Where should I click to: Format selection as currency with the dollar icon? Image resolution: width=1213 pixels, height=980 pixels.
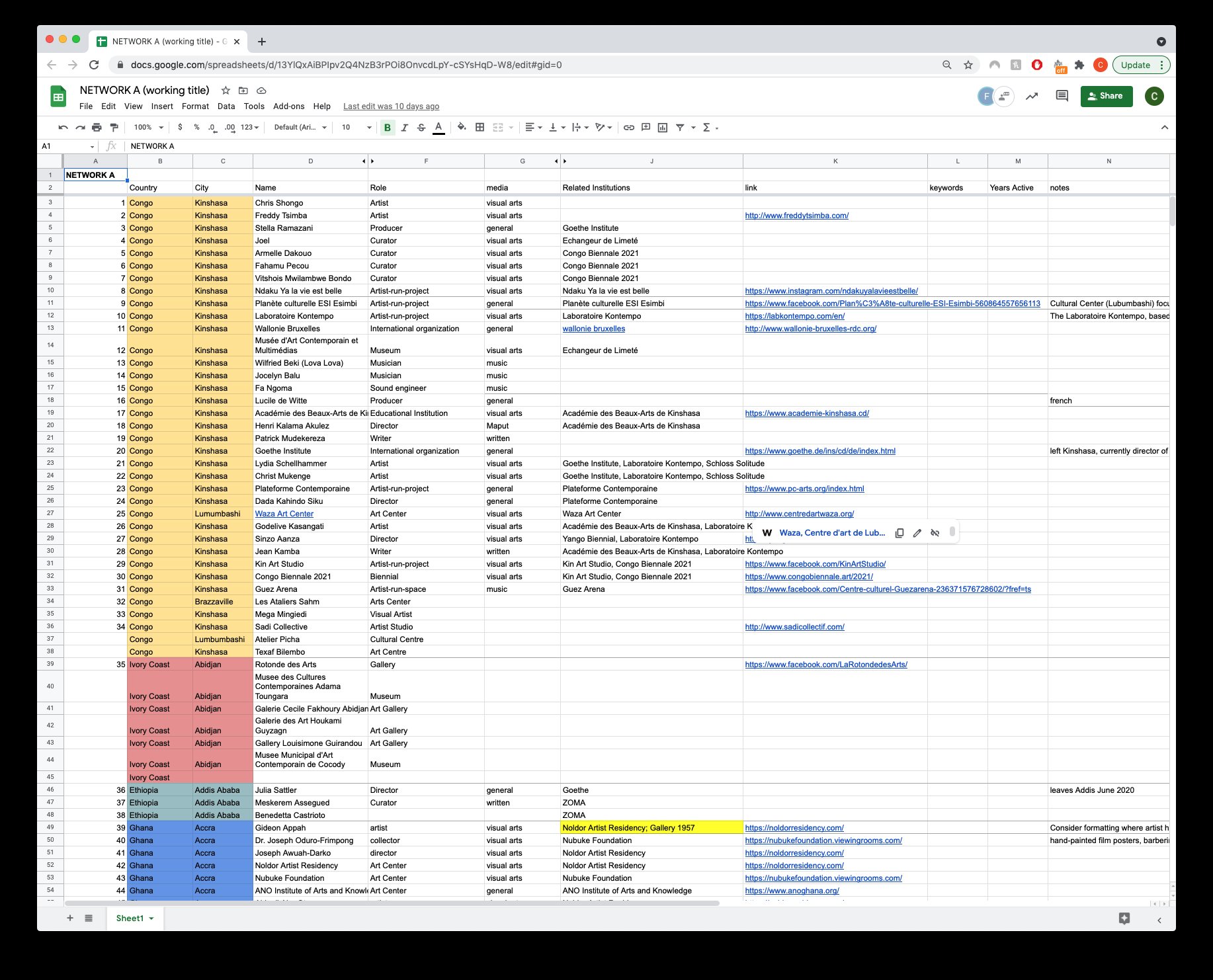click(180, 128)
